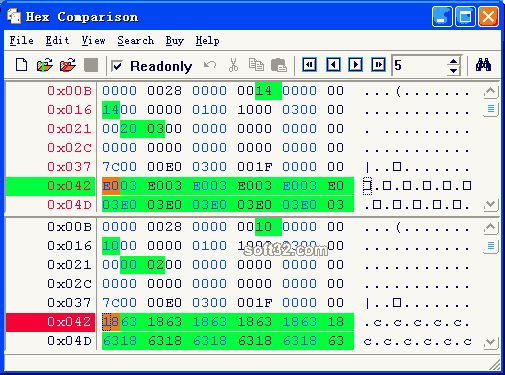Viewport: 505px width, 375px height.
Task: Click hex value 001F in lower pane
Action: tap(255, 303)
